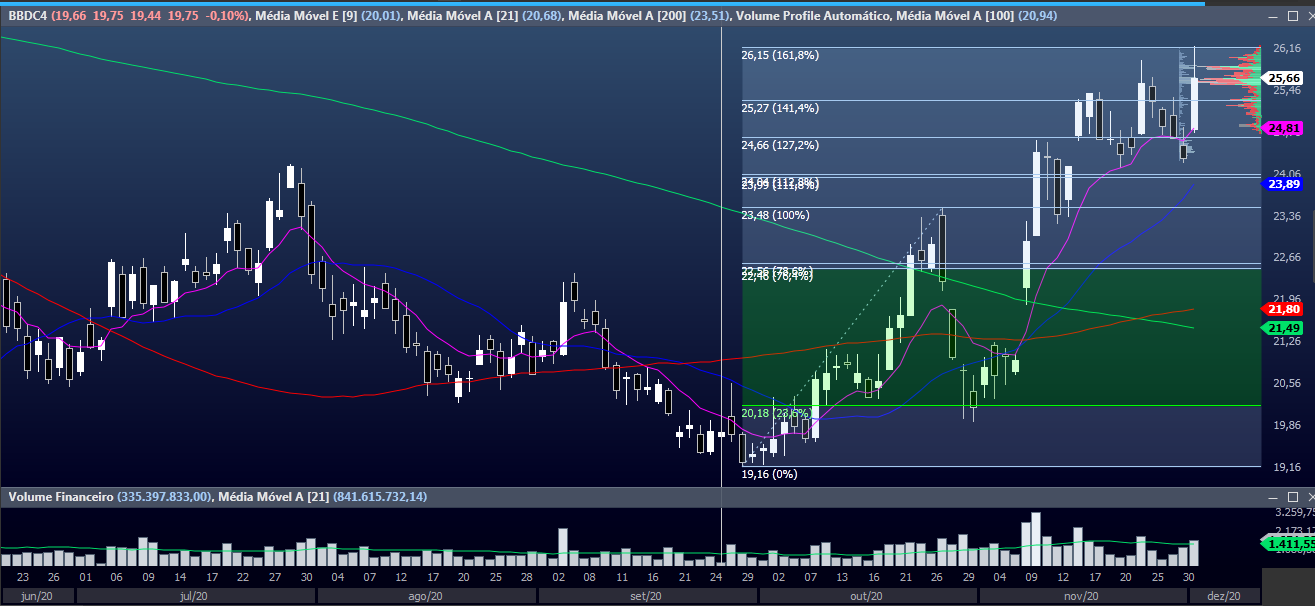Image resolution: width=1315 pixels, height=606 pixels.
Task: Click the green 1.411,55 volume average tag
Action: point(1288,543)
